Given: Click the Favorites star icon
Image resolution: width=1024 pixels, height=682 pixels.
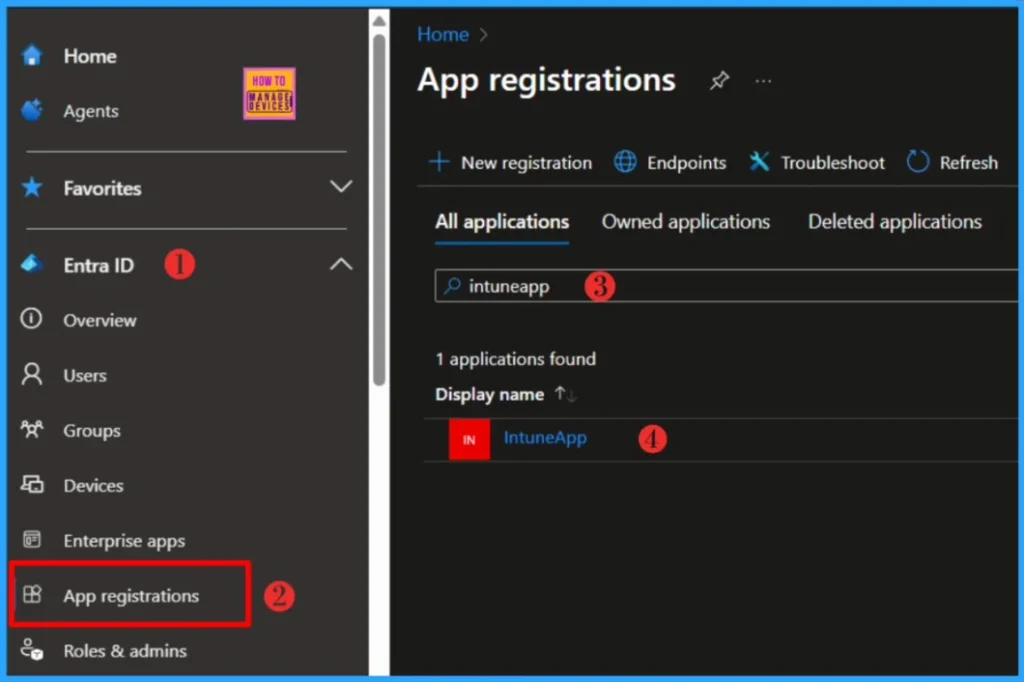Looking at the screenshot, I should (x=32, y=187).
